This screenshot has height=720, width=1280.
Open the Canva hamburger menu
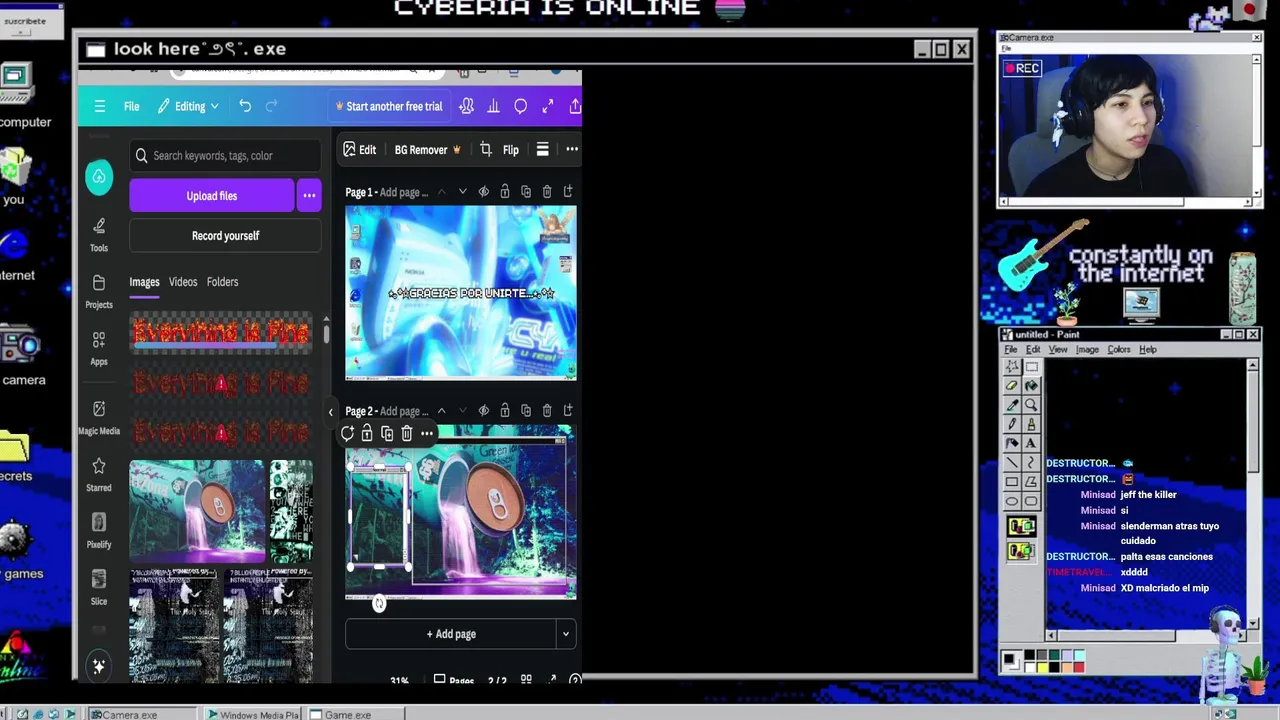click(99, 106)
